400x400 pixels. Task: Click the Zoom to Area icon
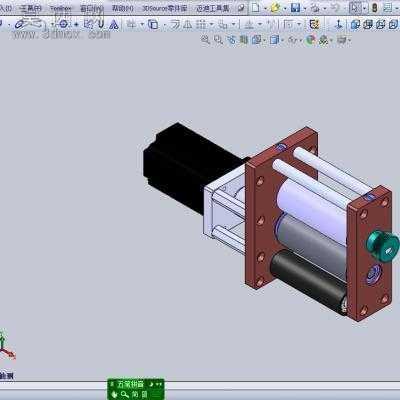[218, 40]
